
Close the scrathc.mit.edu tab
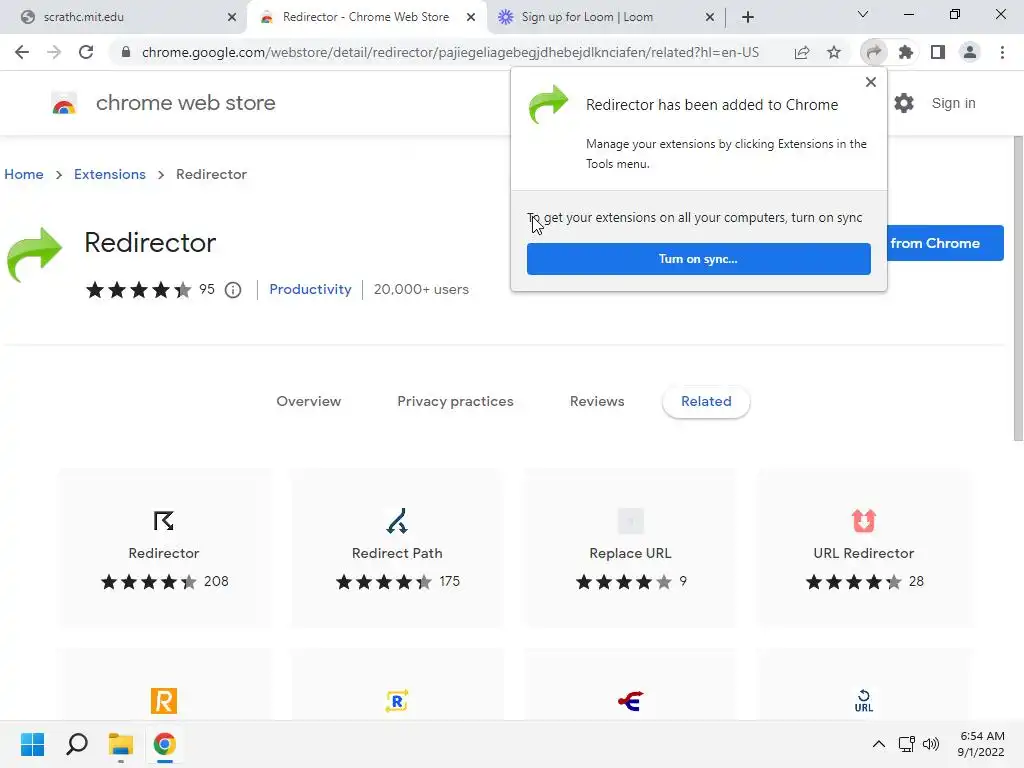pyautogui.click(x=232, y=17)
